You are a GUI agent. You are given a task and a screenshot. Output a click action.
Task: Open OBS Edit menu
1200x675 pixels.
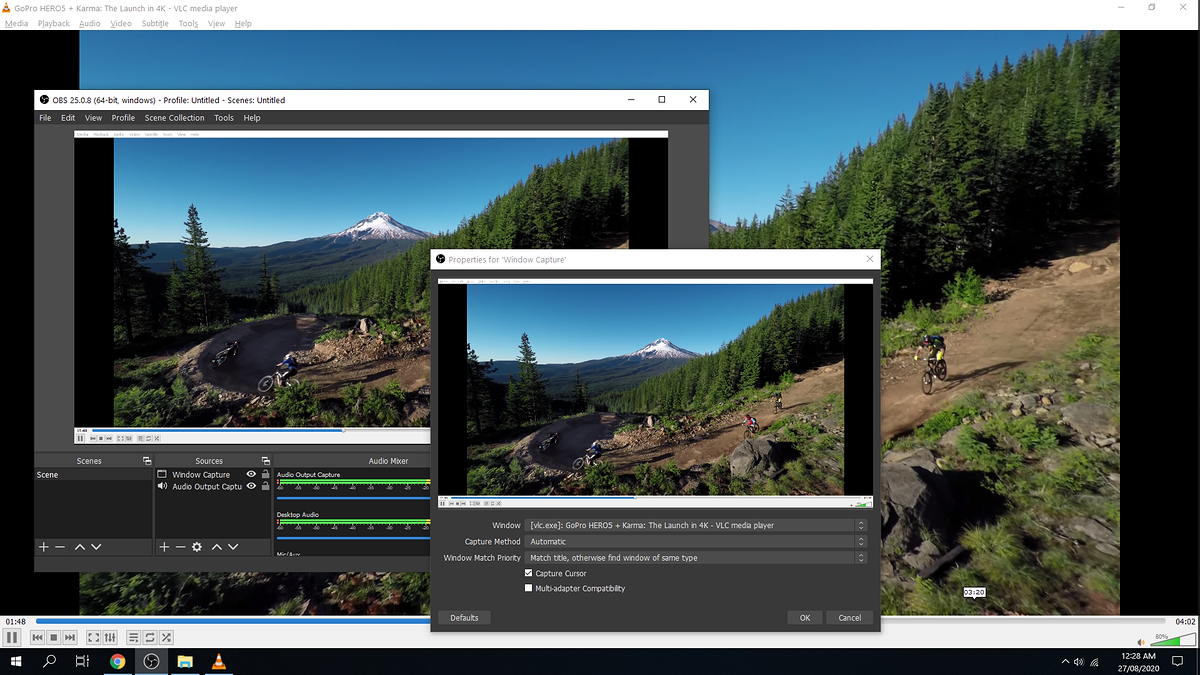[68, 118]
